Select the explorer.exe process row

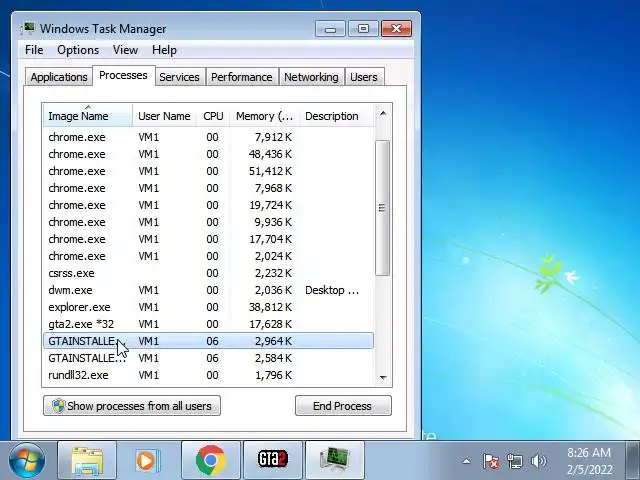(x=208, y=307)
